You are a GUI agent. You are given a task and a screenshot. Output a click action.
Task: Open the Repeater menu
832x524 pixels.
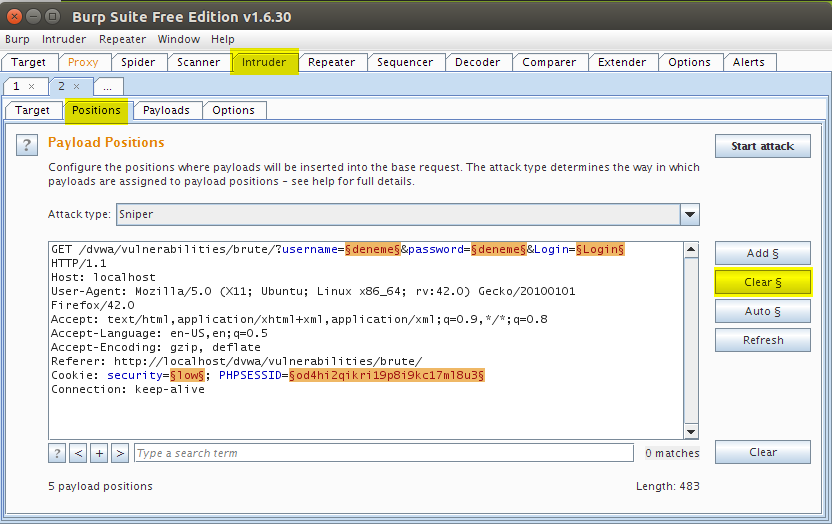click(122, 39)
